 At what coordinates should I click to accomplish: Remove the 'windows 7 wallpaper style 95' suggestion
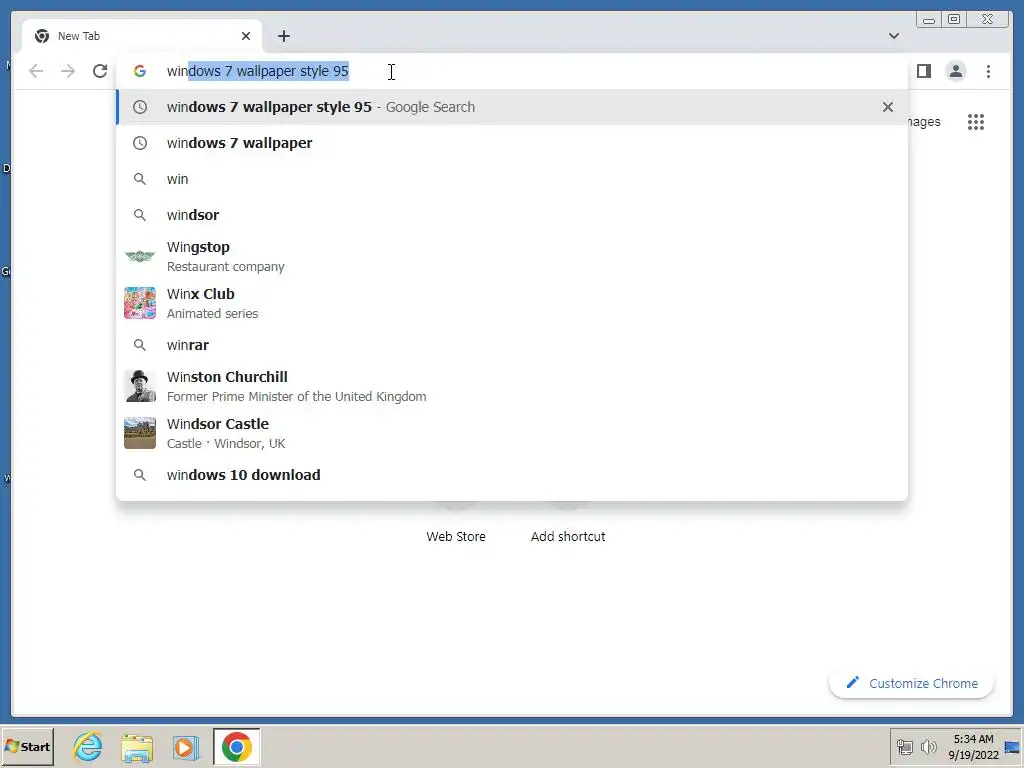click(888, 107)
